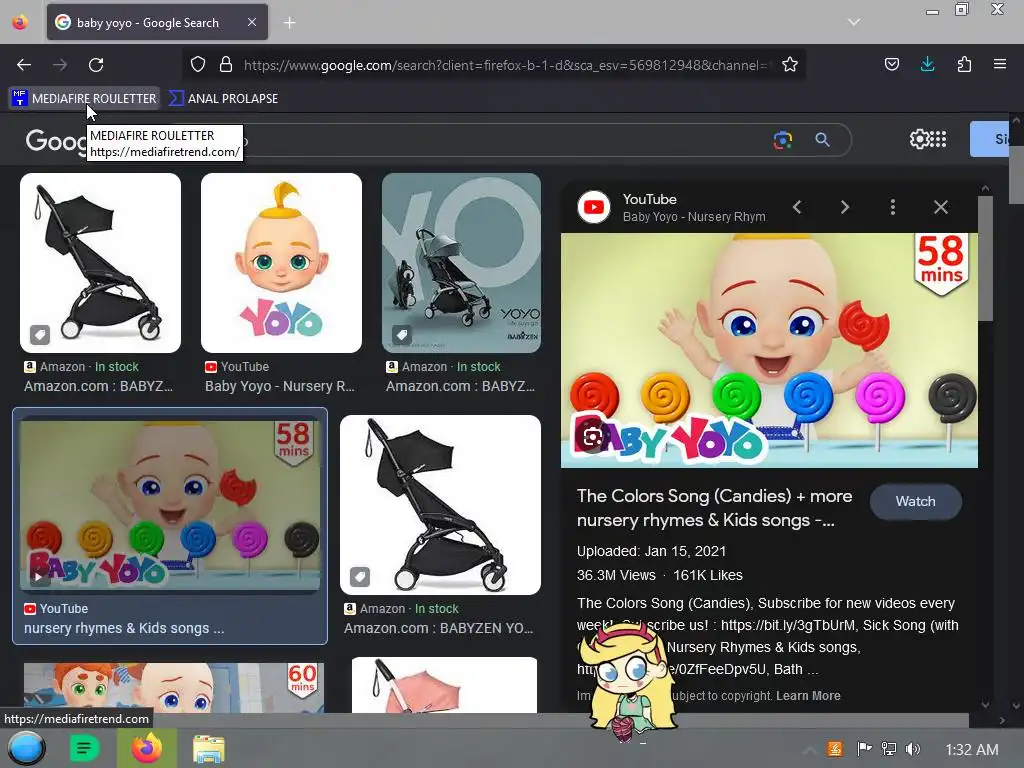Open the file explorer taskbar icon
The width and height of the screenshot is (1024, 768).
208,748
